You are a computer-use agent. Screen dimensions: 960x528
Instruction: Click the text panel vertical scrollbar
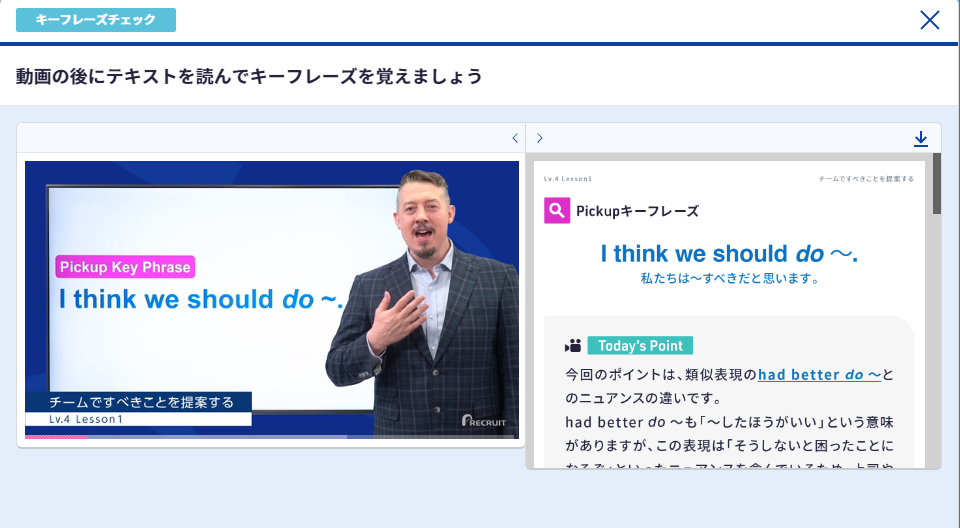pyautogui.click(x=937, y=184)
